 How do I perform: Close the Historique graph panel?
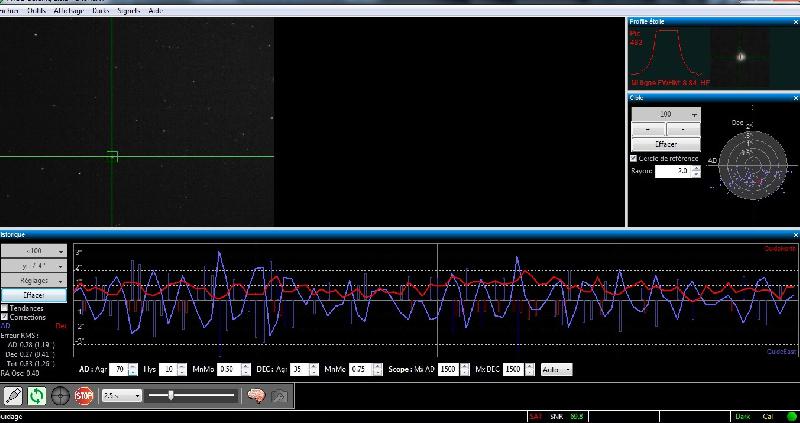click(795, 235)
